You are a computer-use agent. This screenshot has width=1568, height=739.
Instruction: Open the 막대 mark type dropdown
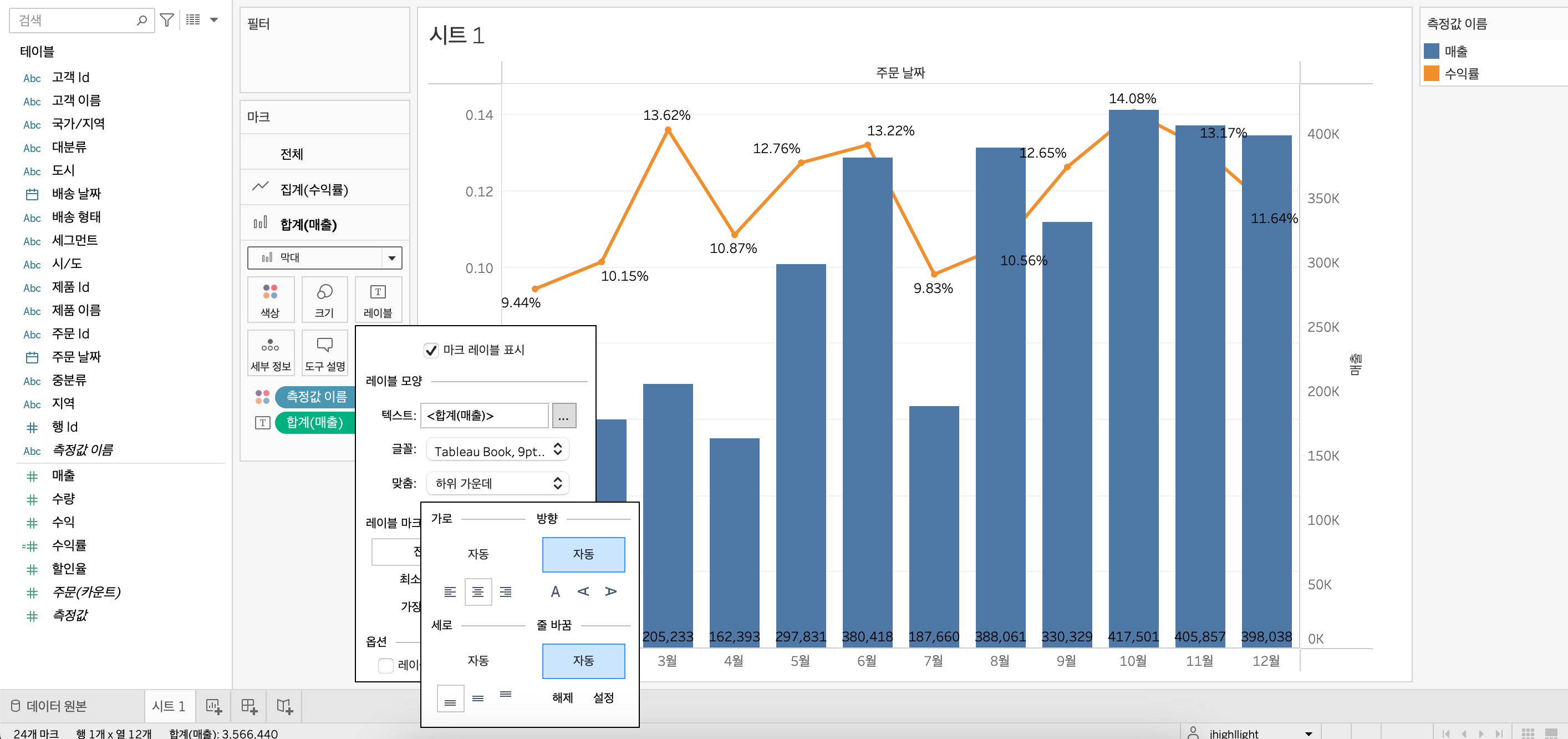pyautogui.click(x=324, y=257)
